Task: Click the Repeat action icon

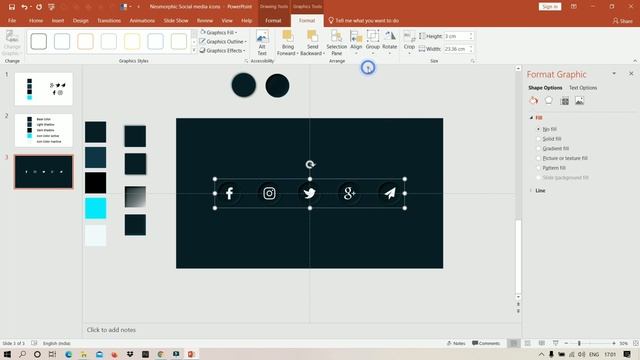Action: pos(39,7)
